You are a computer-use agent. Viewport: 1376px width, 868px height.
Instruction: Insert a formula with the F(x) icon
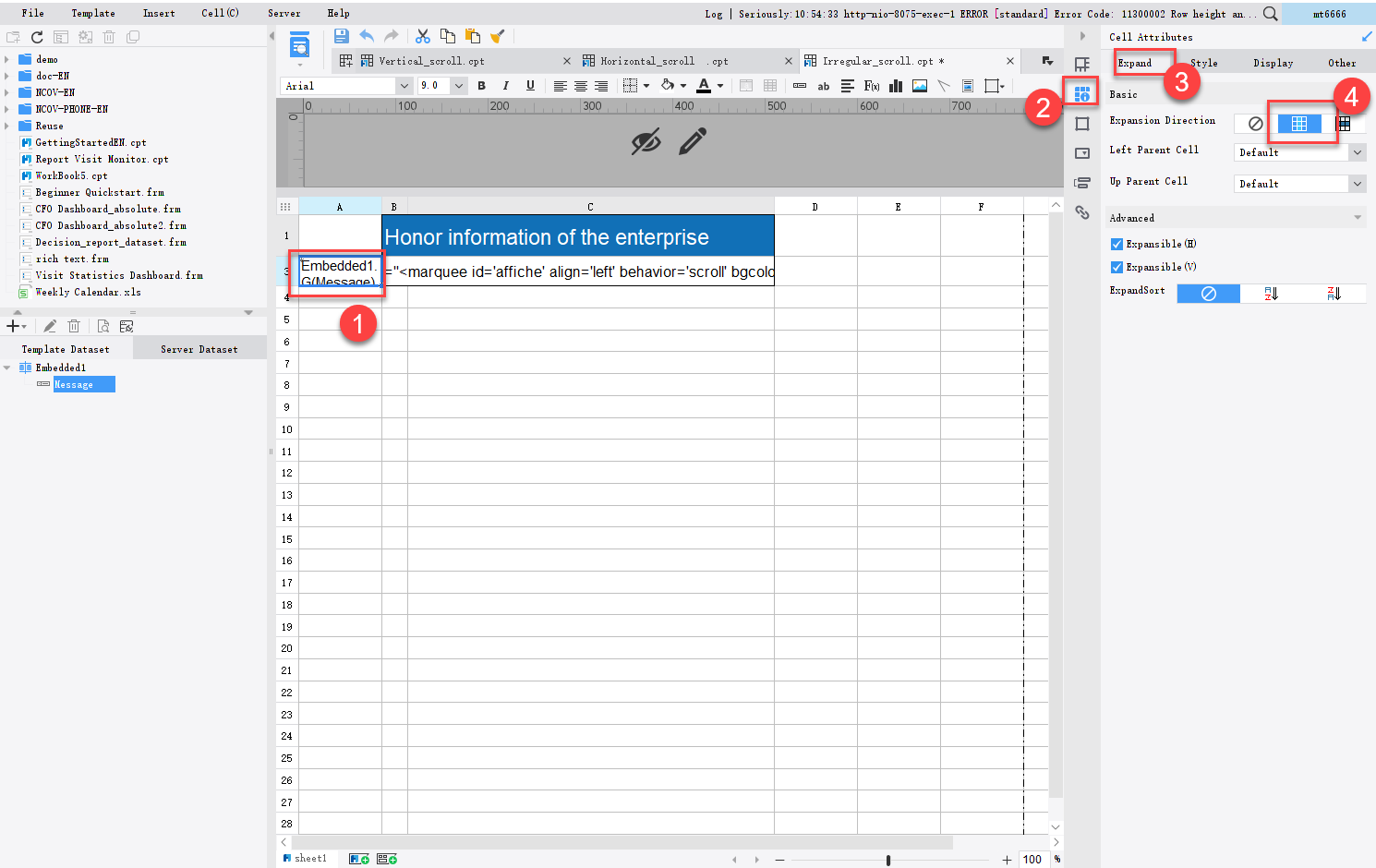pyautogui.click(x=871, y=86)
